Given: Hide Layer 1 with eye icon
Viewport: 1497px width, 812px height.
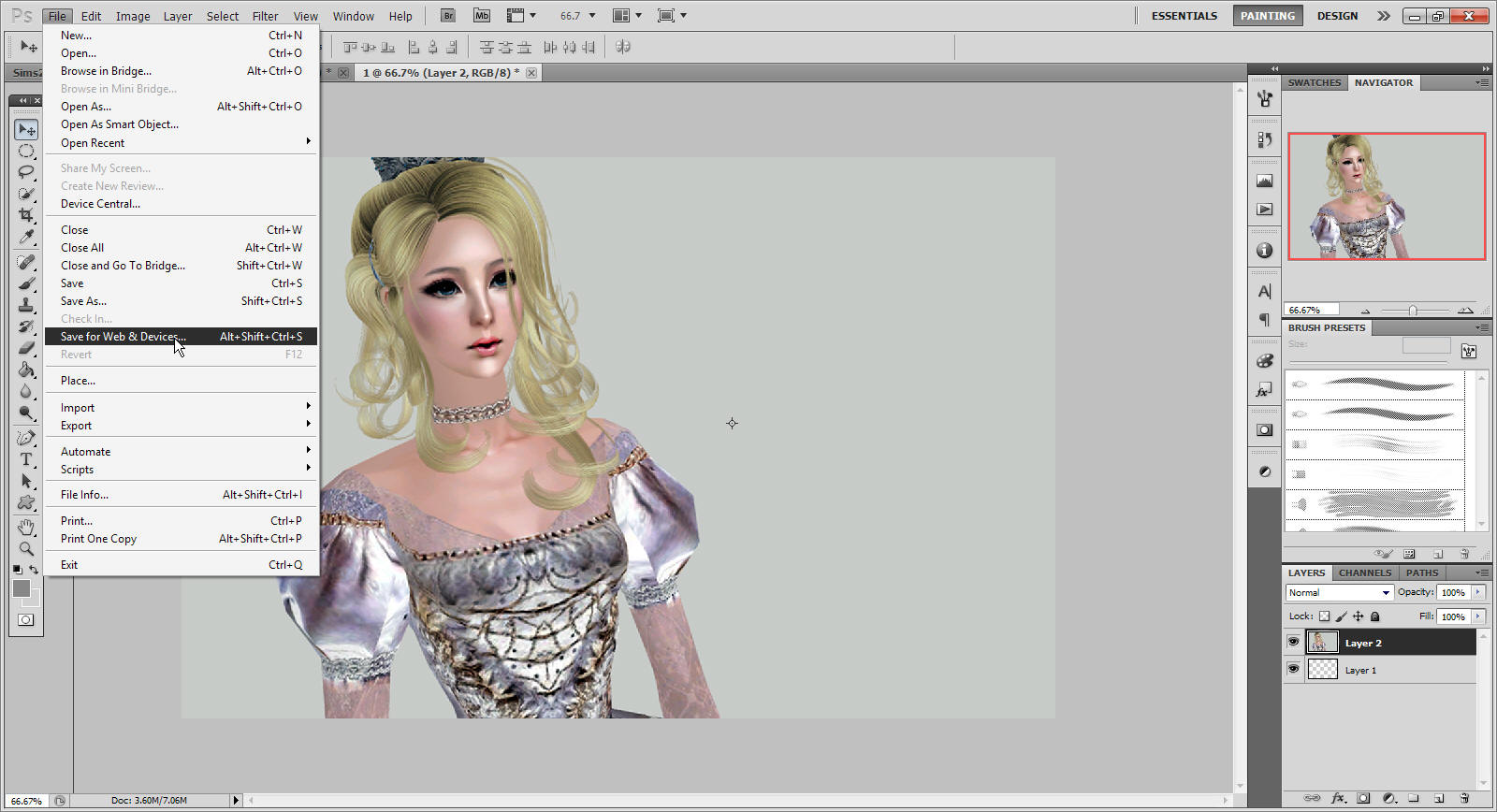Looking at the screenshot, I should [1293, 669].
